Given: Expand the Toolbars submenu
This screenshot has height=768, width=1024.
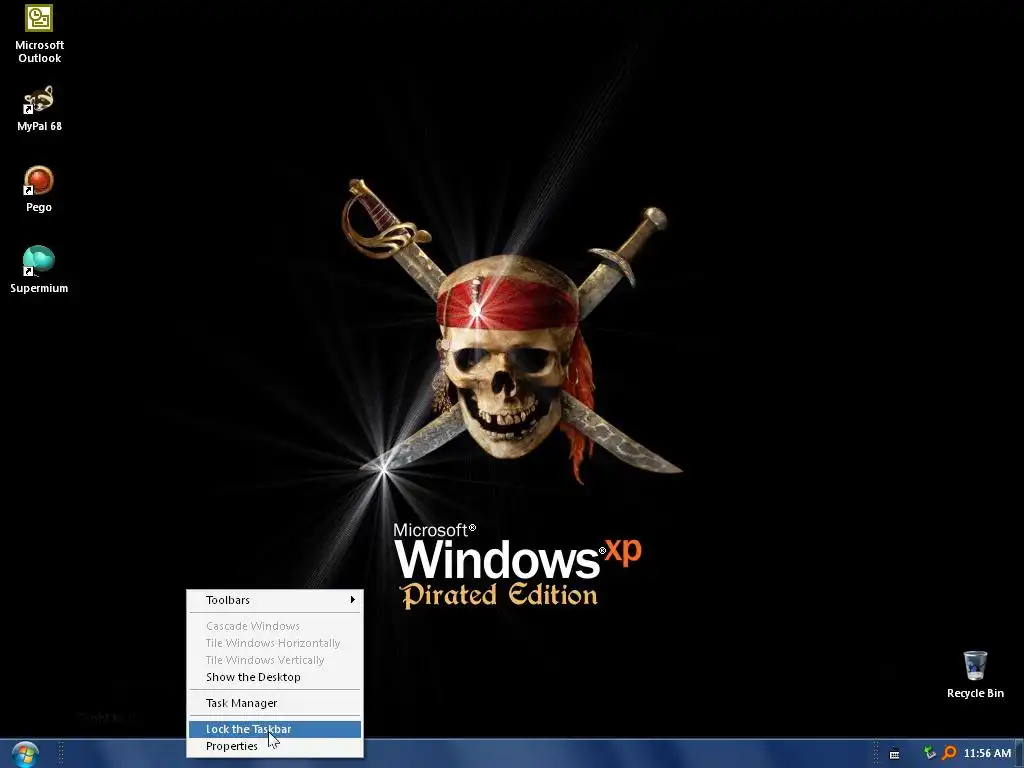Looking at the screenshot, I should [275, 600].
